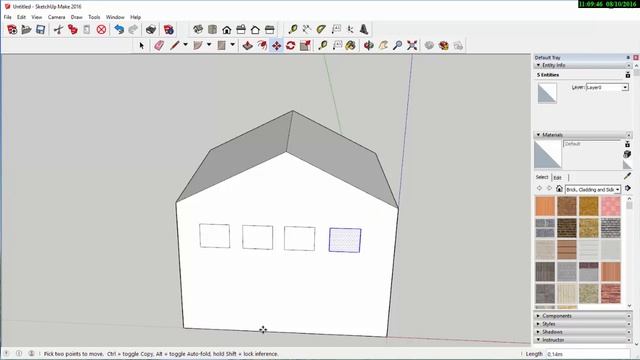Open the Line tool dropdown arrow

[x=185, y=44]
